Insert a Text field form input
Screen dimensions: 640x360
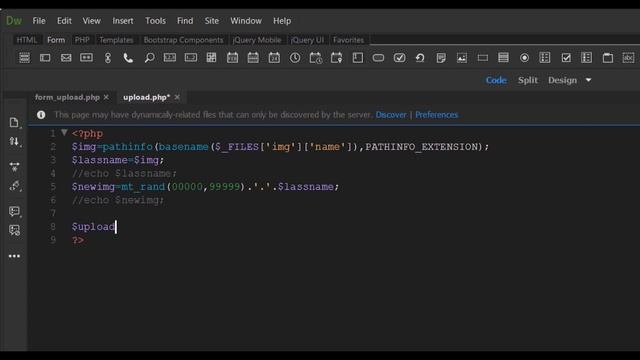45,58
